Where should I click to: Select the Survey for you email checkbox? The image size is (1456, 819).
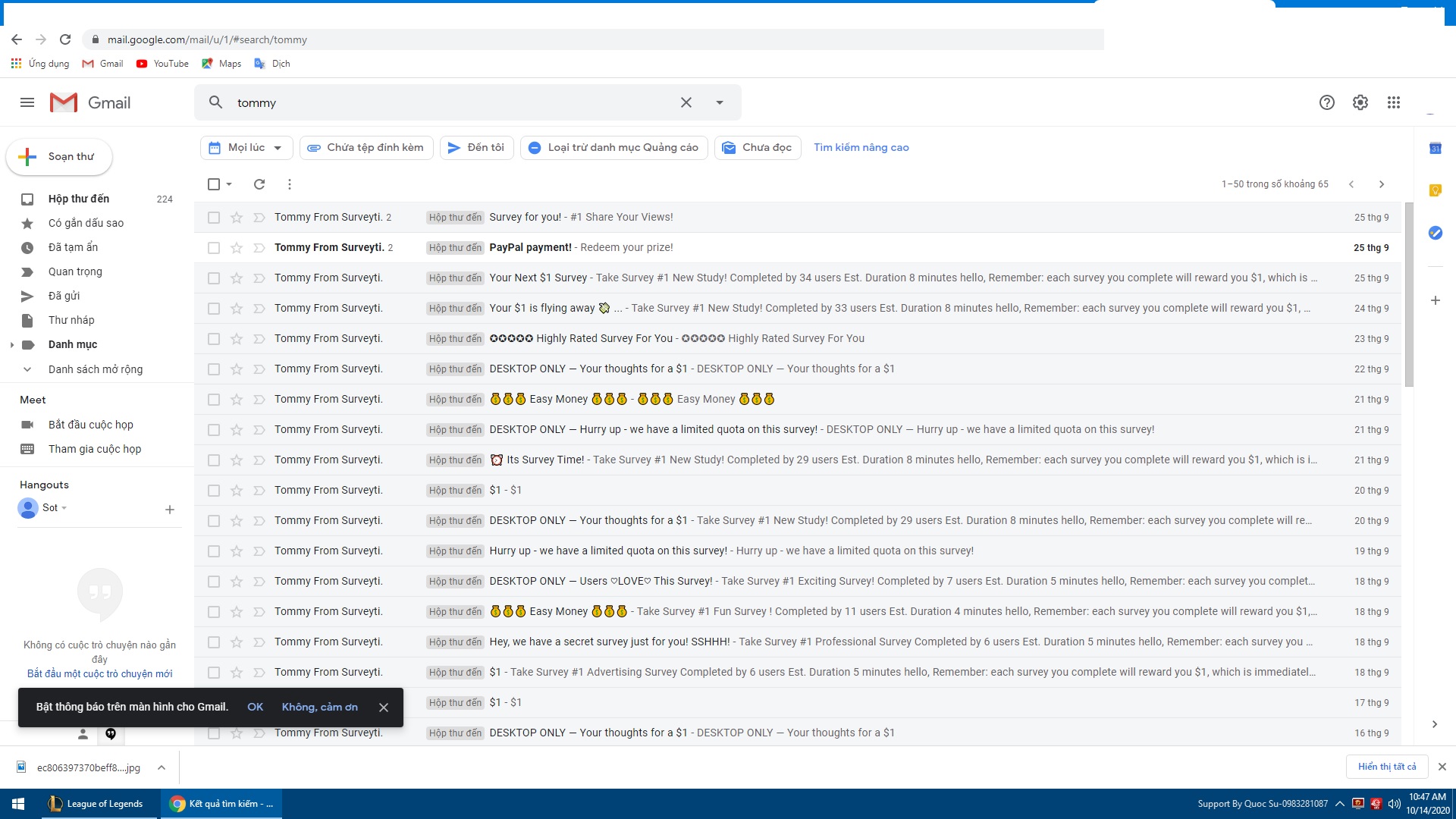tap(214, 218)
